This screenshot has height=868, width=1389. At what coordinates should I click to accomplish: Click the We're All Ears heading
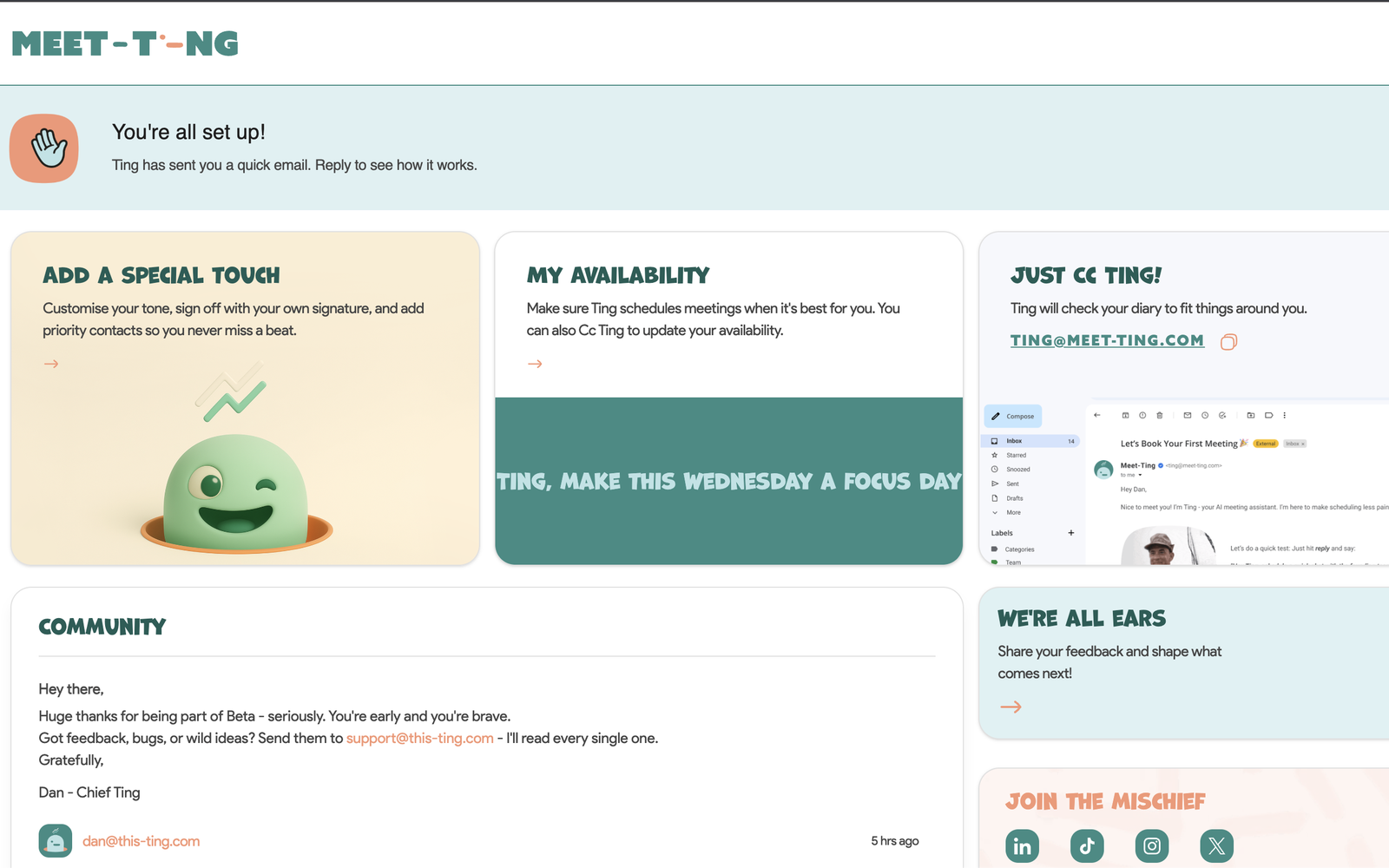click(1082, 618)
